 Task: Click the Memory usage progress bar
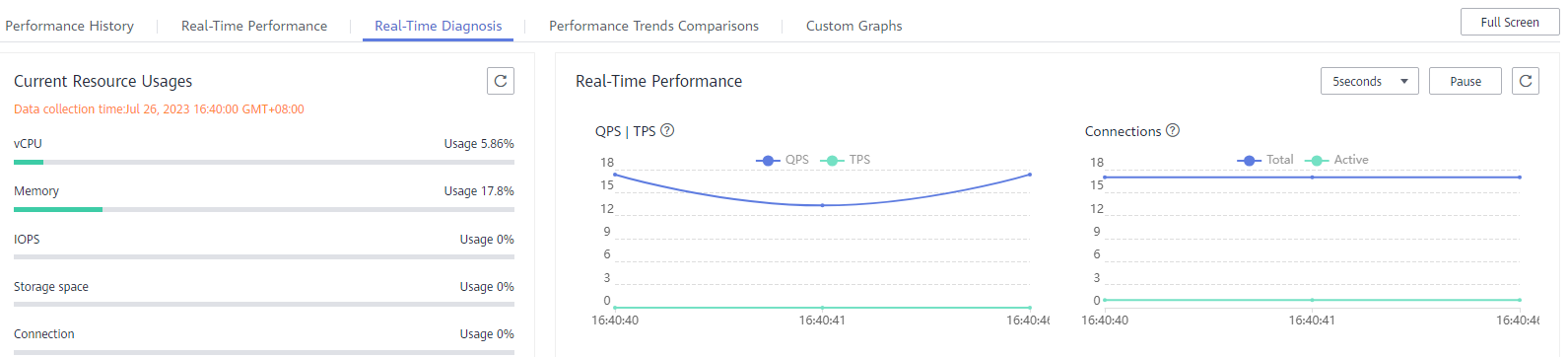pyautogui.click(x=264, y=209)
